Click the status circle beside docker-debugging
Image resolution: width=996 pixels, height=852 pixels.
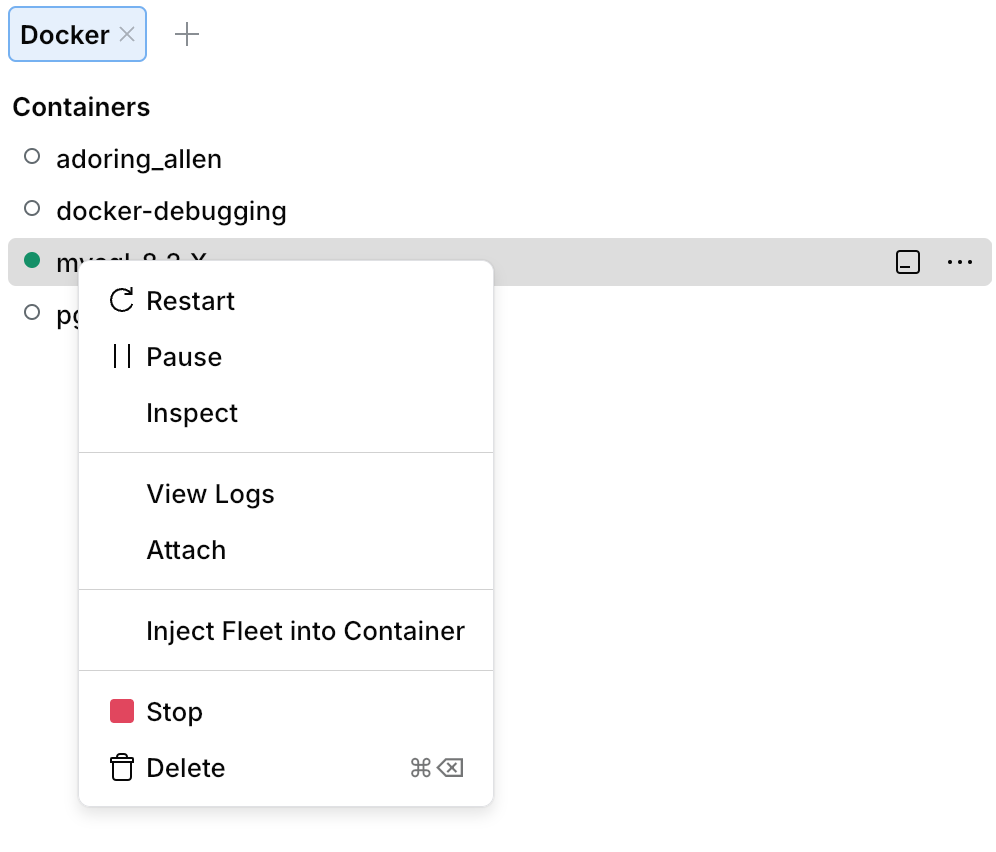click(31, 207)
